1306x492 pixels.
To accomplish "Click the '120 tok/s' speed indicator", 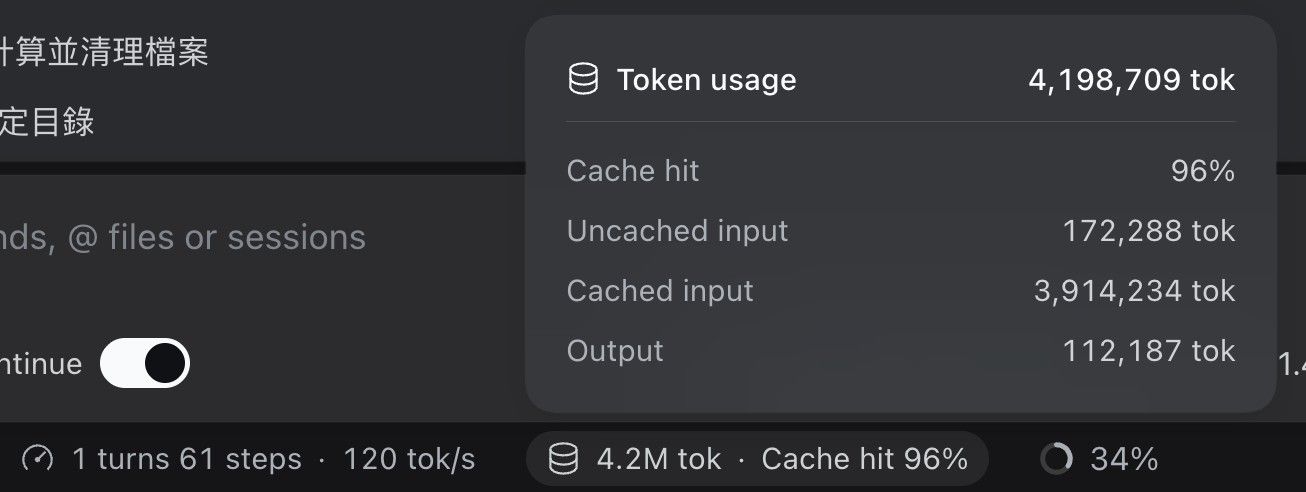I will (409, 459).
